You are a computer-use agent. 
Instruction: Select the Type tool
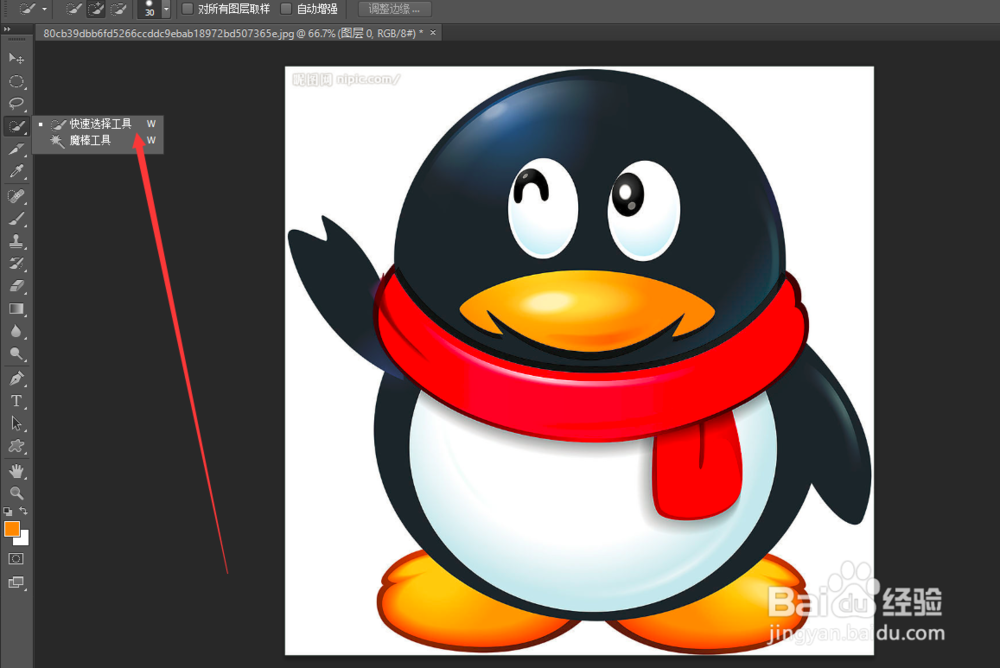pos(16,401)
